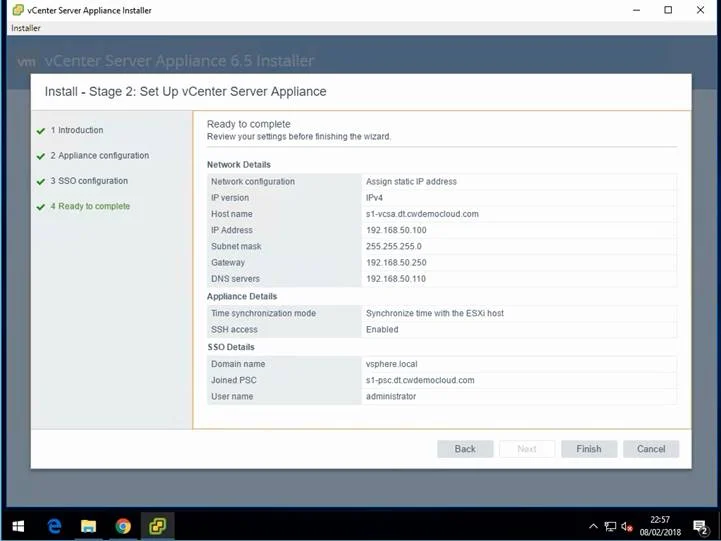
Task: Click SSH access value Enabled
Action: click(x=382, y=329)
